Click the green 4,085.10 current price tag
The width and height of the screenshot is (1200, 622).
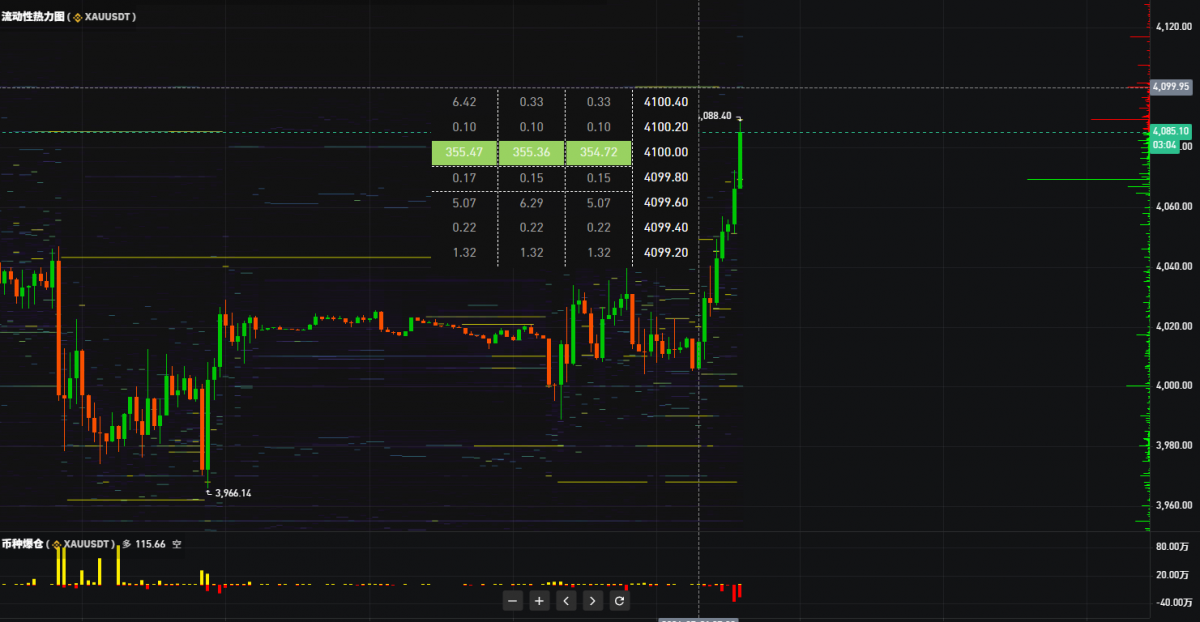coord(1169,131)
